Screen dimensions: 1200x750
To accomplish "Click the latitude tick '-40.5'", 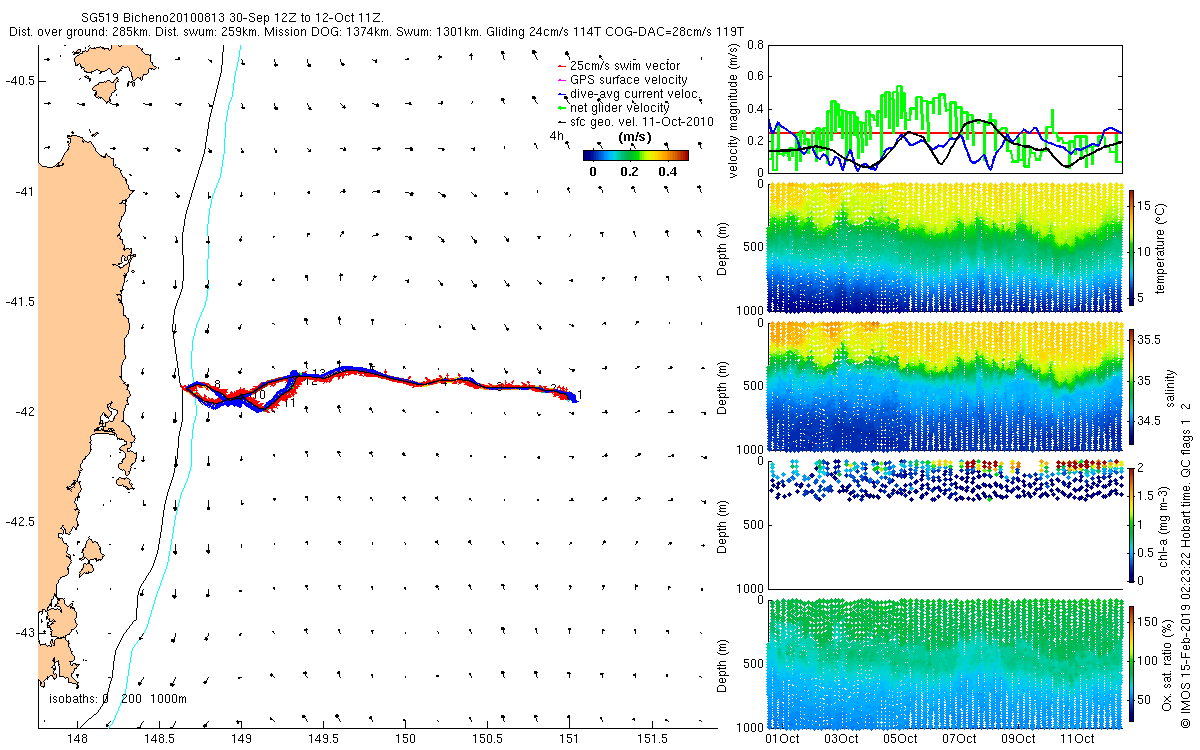I will click(x=20, y=80).
